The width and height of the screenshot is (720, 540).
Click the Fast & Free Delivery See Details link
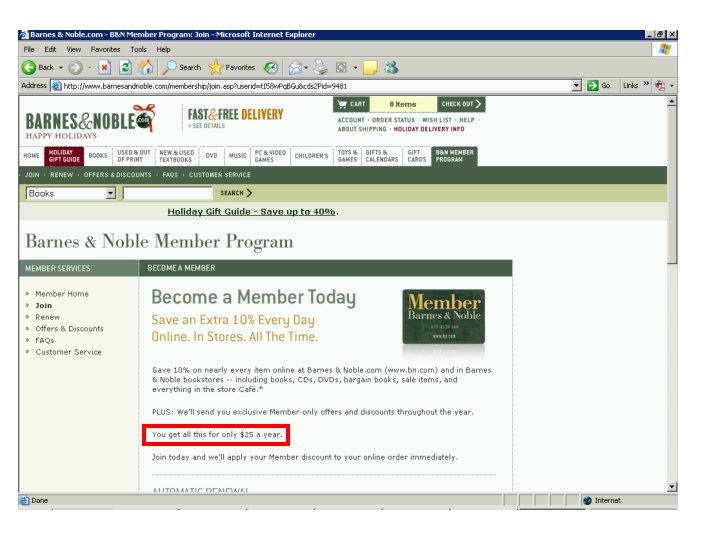pos(208,126)
